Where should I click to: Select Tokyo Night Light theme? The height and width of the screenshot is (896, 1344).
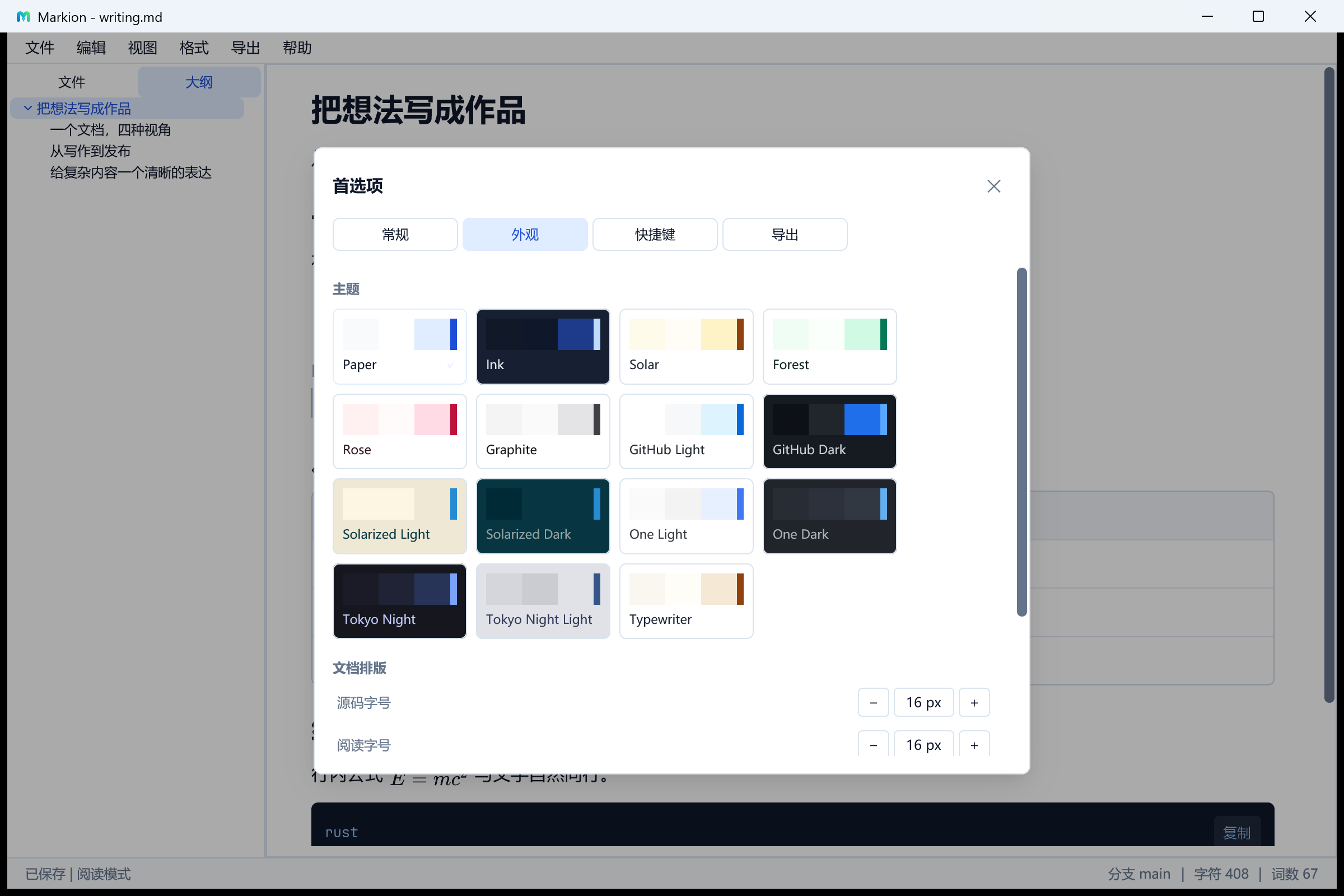click(543, 601)
